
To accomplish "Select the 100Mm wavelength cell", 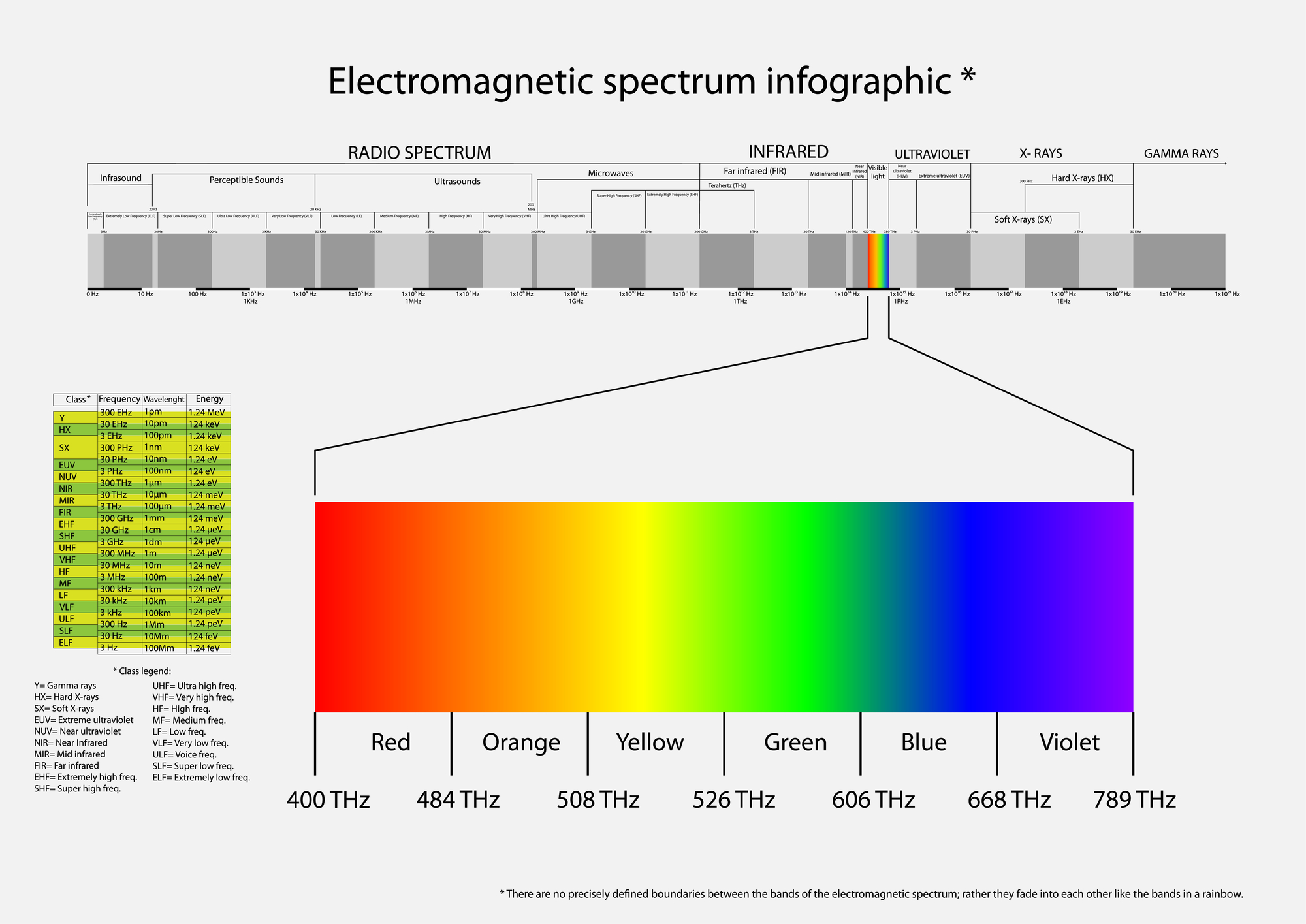I will pyautogui.click(x=159, y=648).
